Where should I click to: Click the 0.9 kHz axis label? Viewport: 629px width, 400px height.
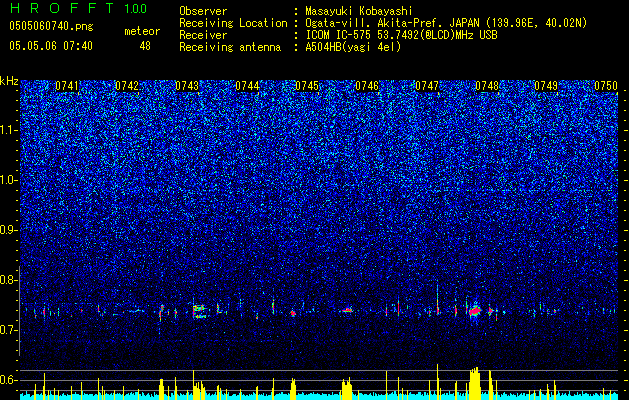pos(8,230)
